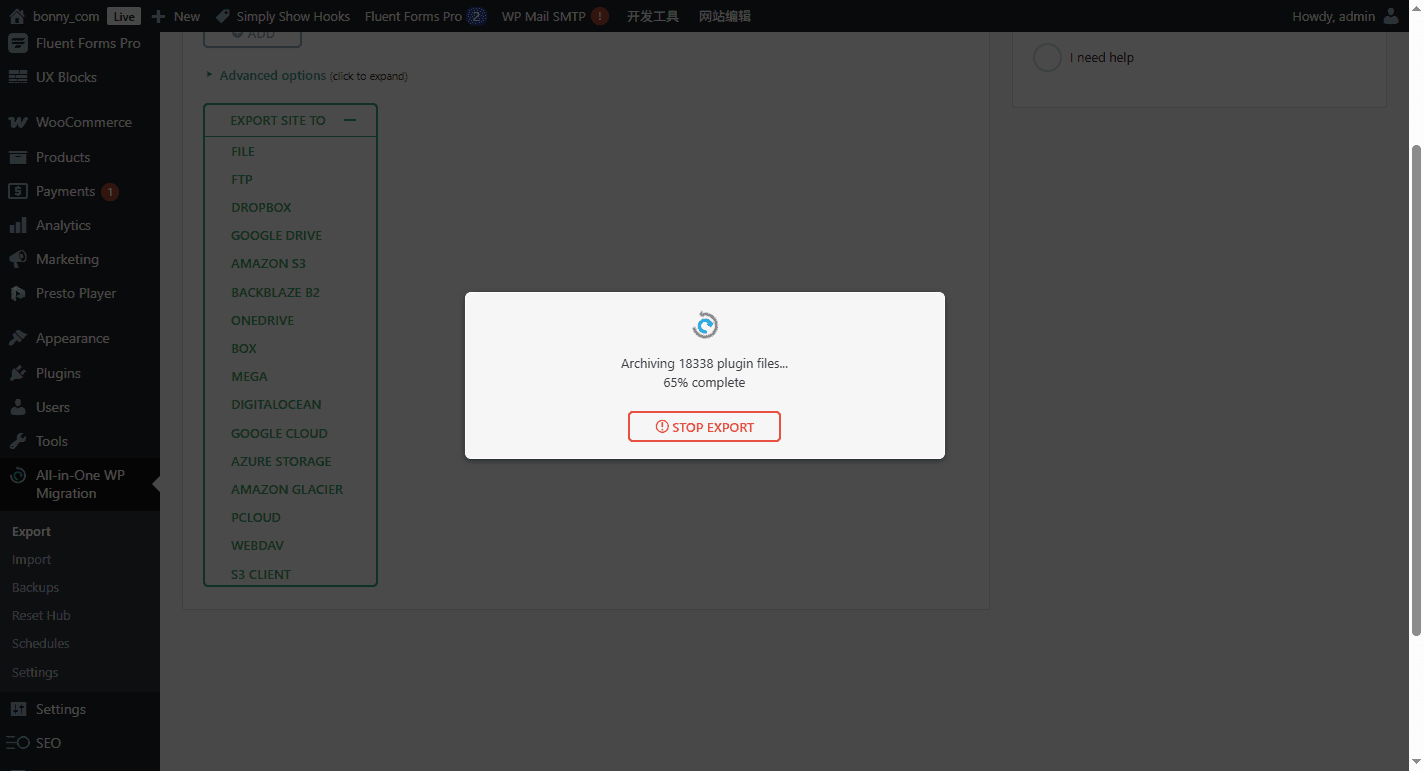Select the "I need help" radio button

pyautogui.click(x=1046, y=58)
